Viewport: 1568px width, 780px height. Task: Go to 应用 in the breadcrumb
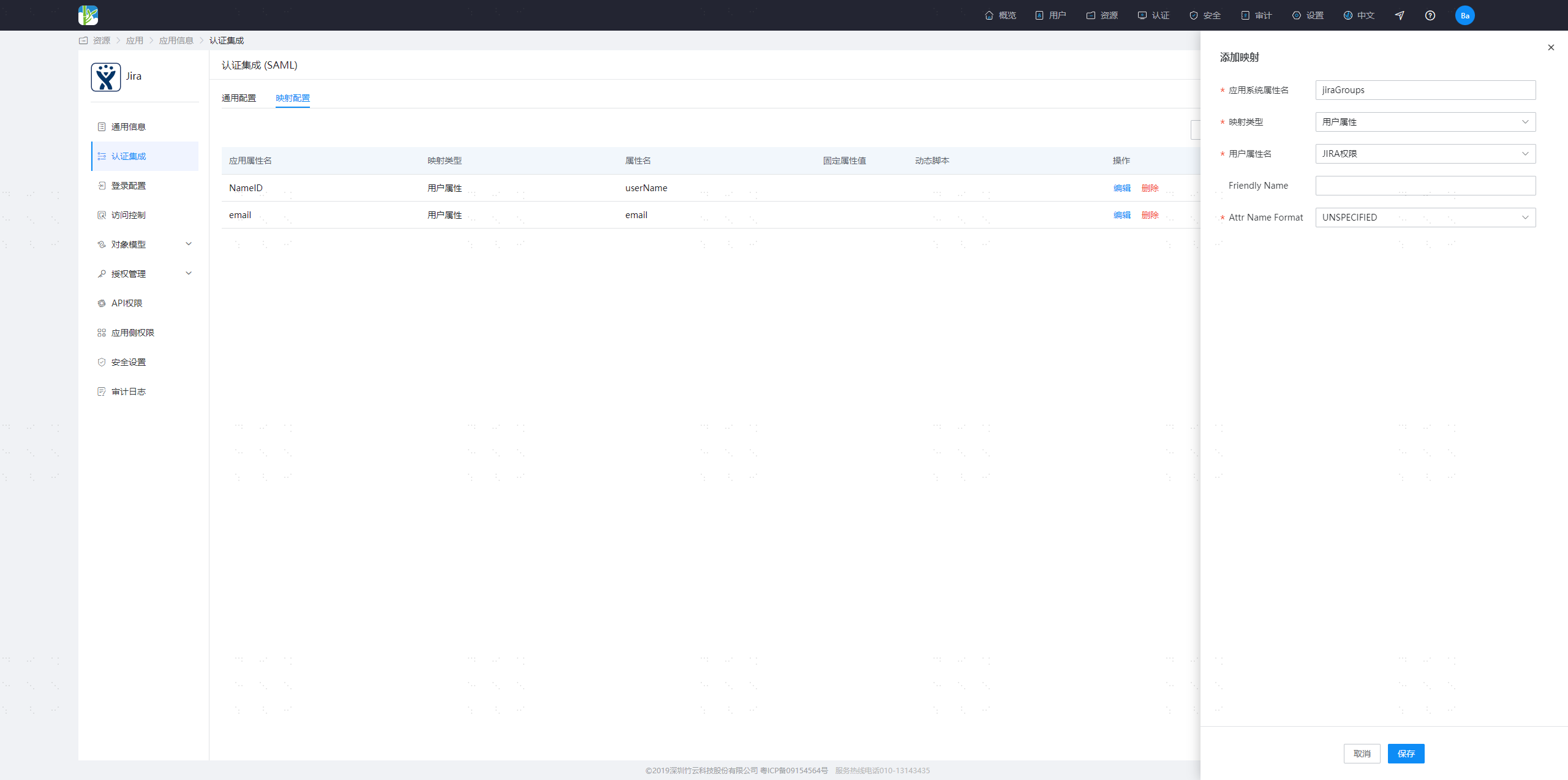[135, 40]
